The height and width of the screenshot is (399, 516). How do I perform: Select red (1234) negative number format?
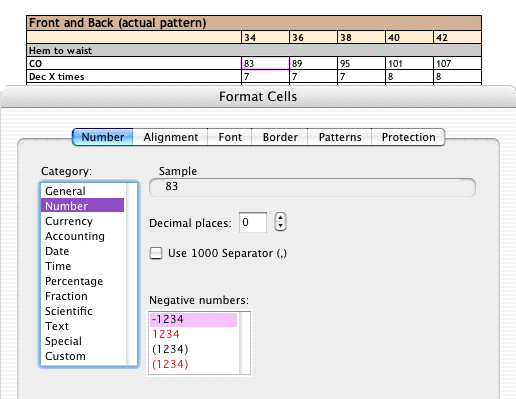pyautogui.click(x=193, y=364)
